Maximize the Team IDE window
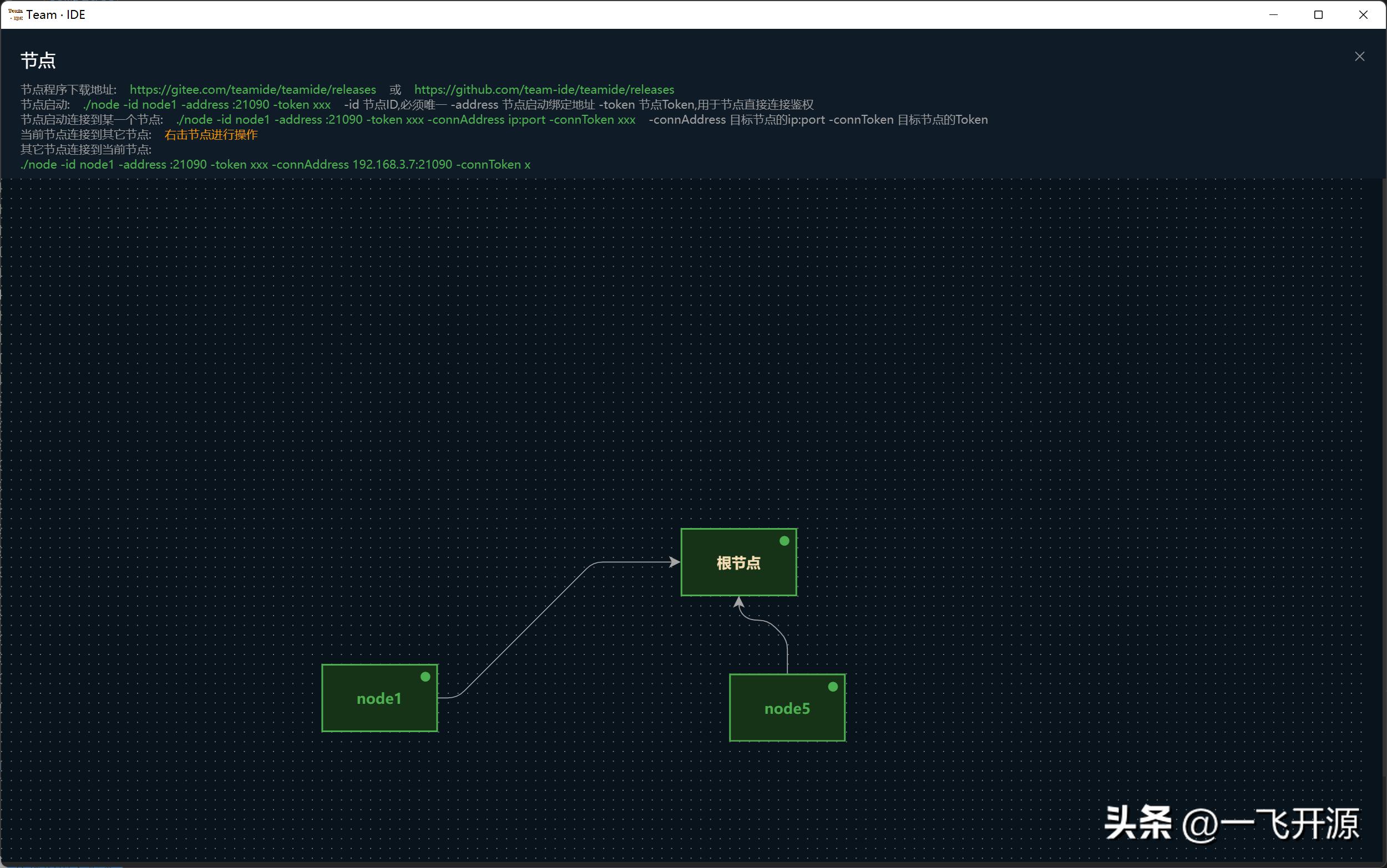 coord(1318,15)
